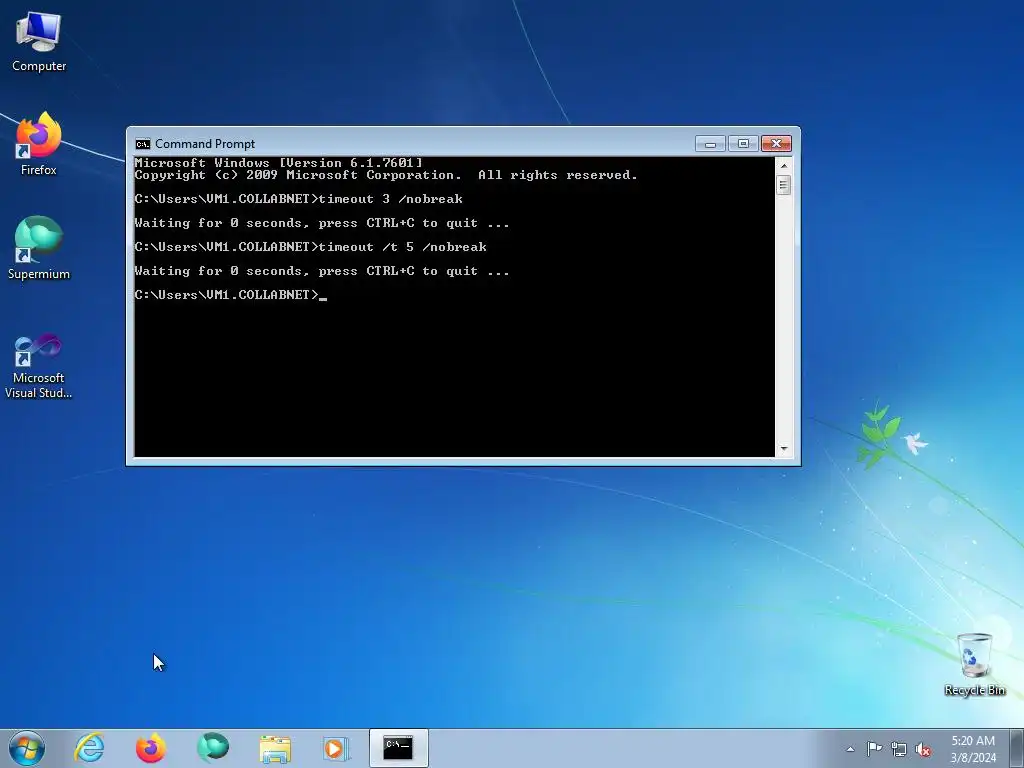The width and height of the screenshot is (1024, 768).
Task: Select the Firefox desktop shortcut
Action: point(39,144)
